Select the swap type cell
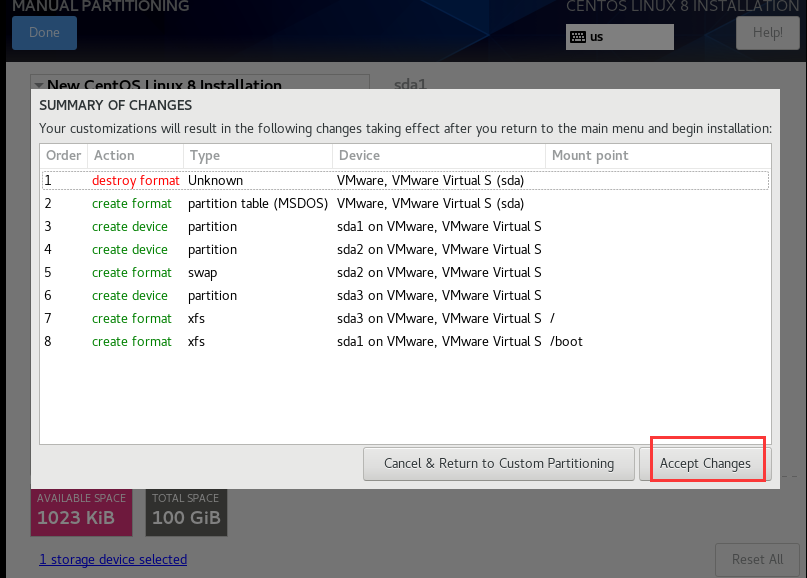Image resolution: width=807 pixels, height=578 pixels. coord(202,273)
